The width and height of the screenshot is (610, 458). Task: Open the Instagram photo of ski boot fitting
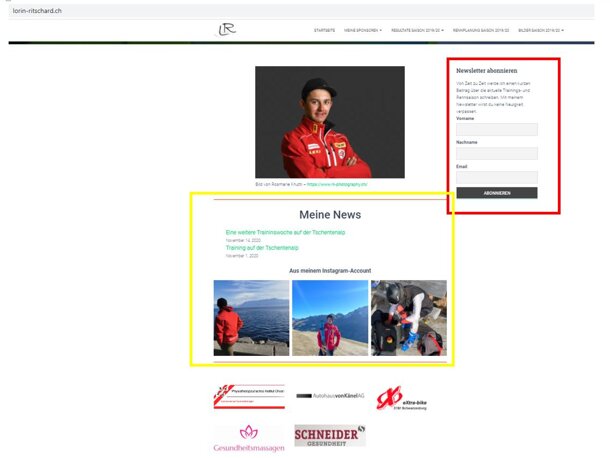pos(408,318)
